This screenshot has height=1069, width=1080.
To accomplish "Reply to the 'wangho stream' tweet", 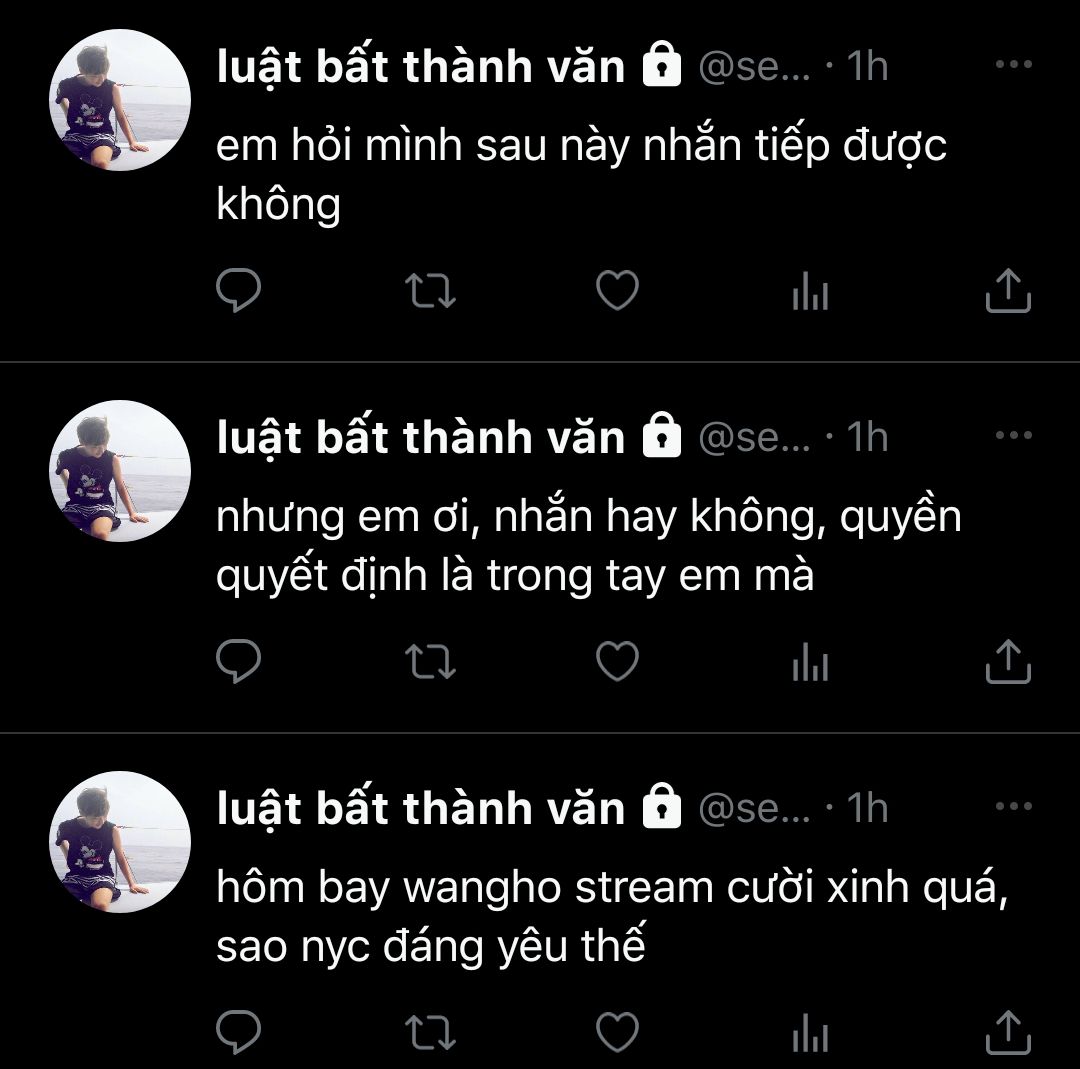I will [x=238, y=1031].
